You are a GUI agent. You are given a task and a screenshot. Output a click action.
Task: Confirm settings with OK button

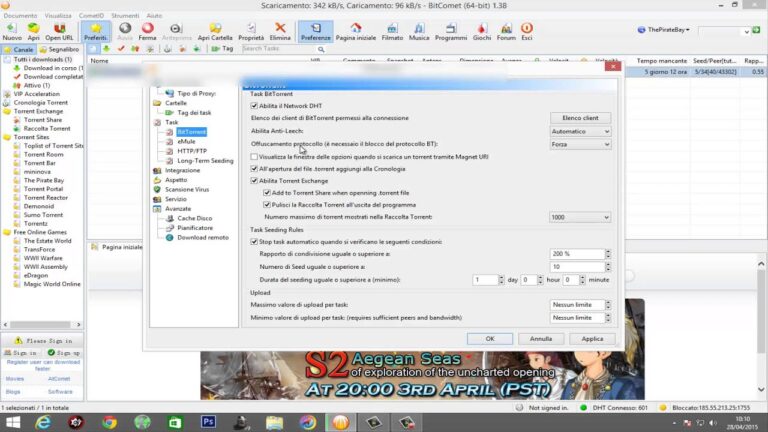[x=490, y=339]
